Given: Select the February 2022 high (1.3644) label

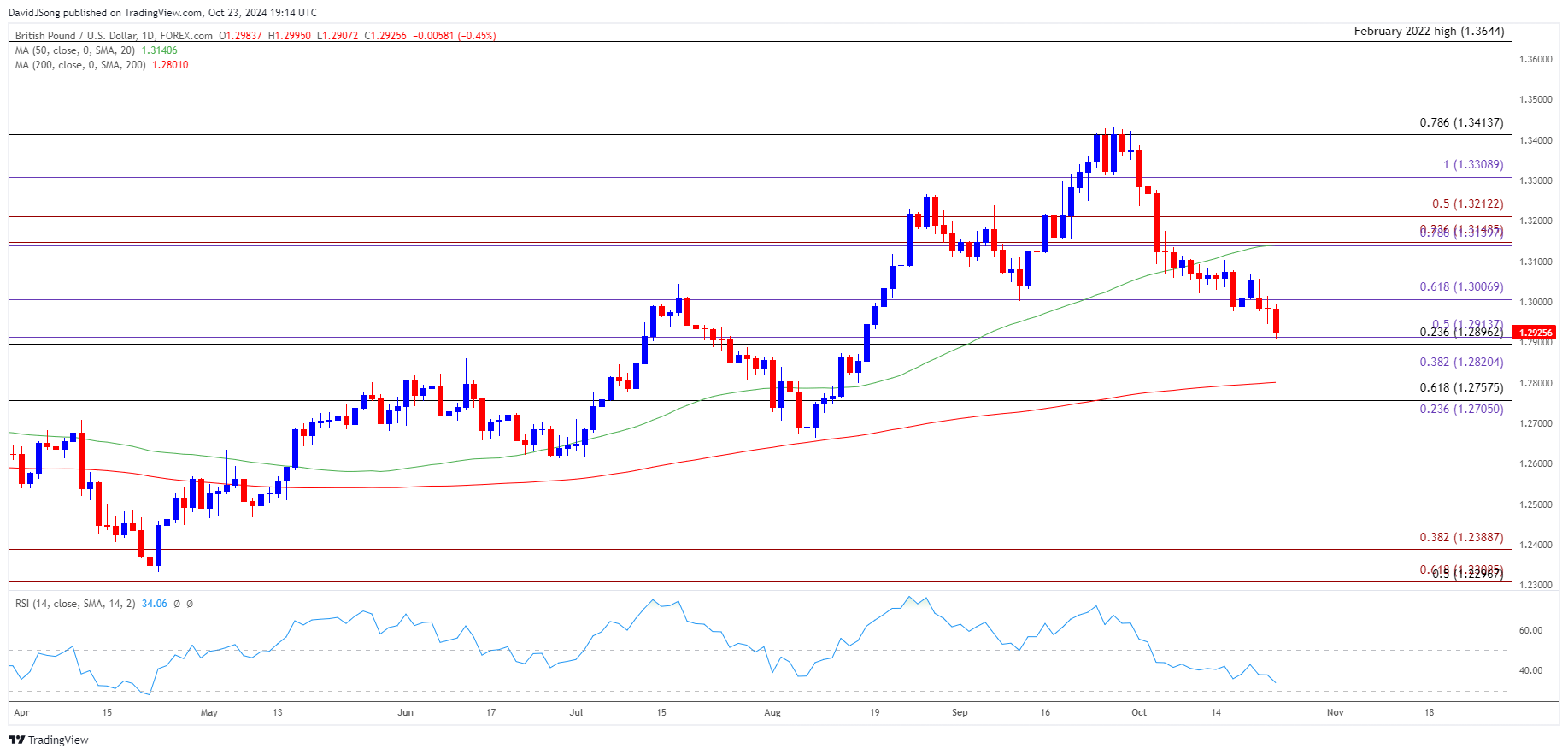Looking at the screenshot, I should pyautogui.click(x=1428, y=31).
